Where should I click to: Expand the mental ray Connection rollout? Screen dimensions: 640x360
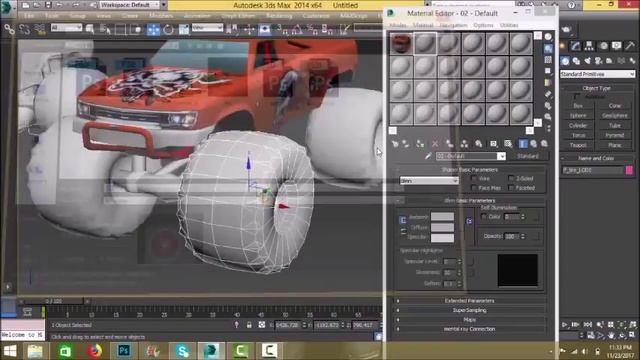(x=469, y=329)
